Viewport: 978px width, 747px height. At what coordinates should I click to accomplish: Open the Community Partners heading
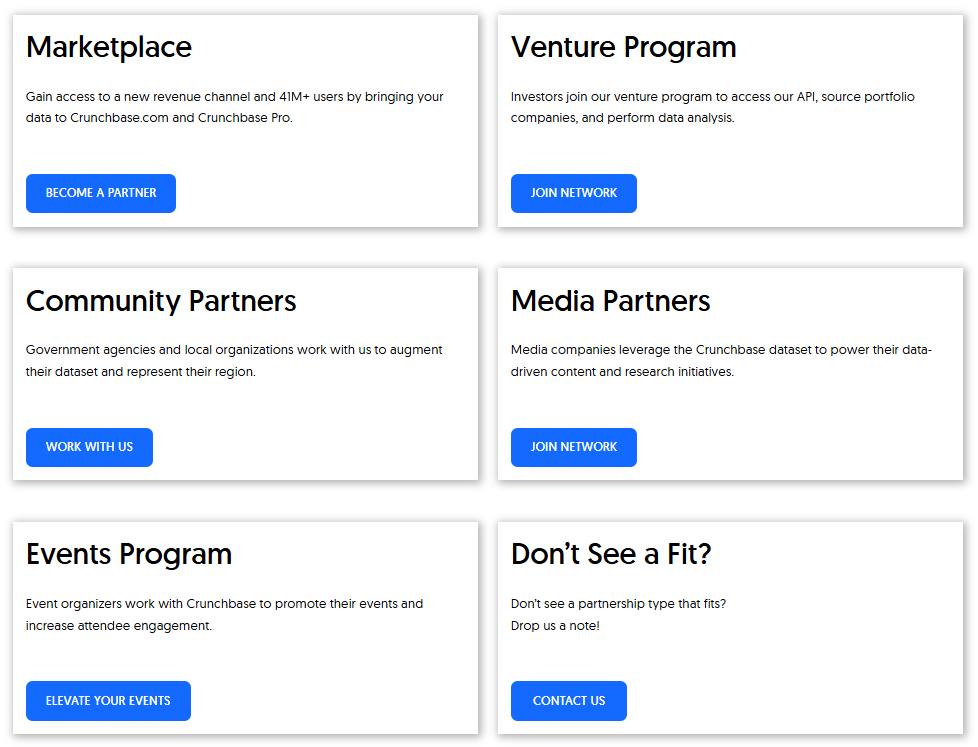161,301
